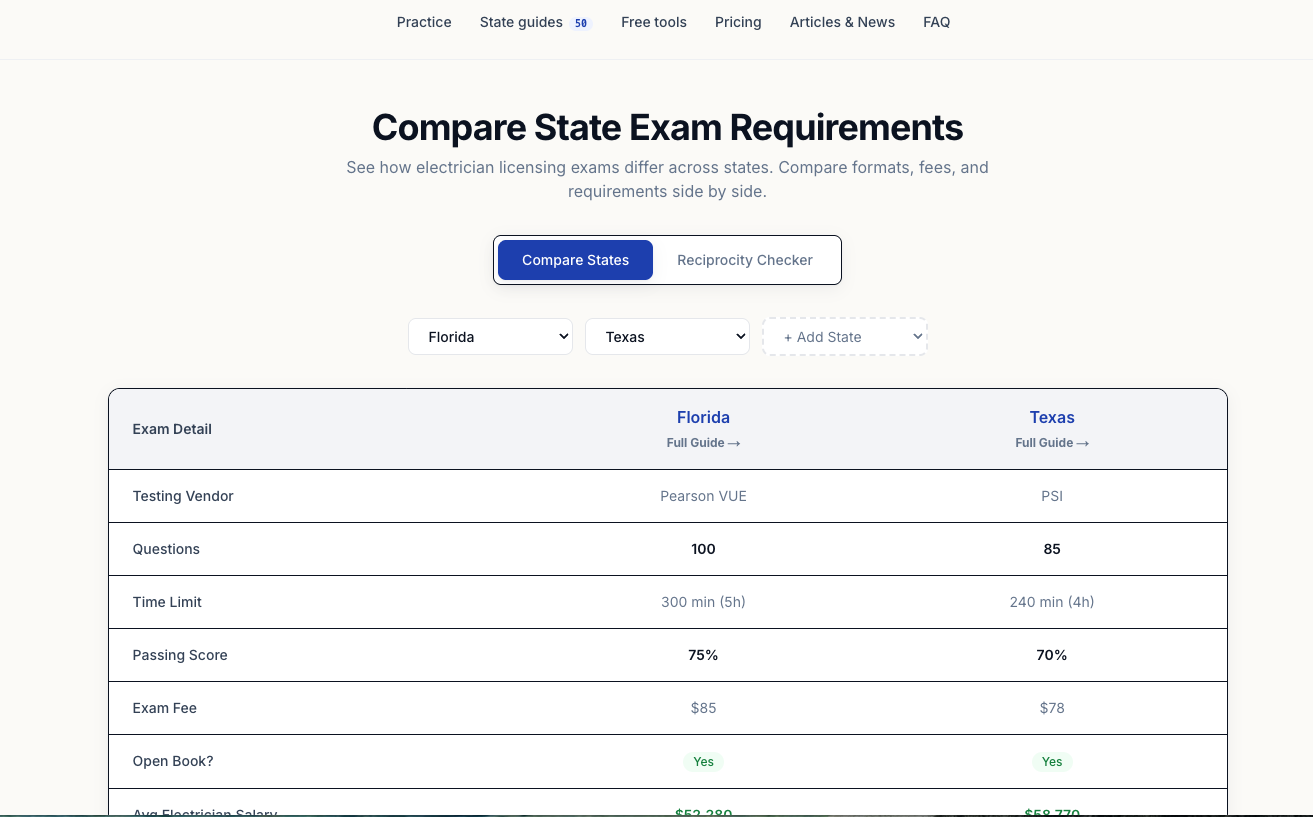The image size is (1313, 817).
Task: Select the 75% passing score
Action: [703, 655]
